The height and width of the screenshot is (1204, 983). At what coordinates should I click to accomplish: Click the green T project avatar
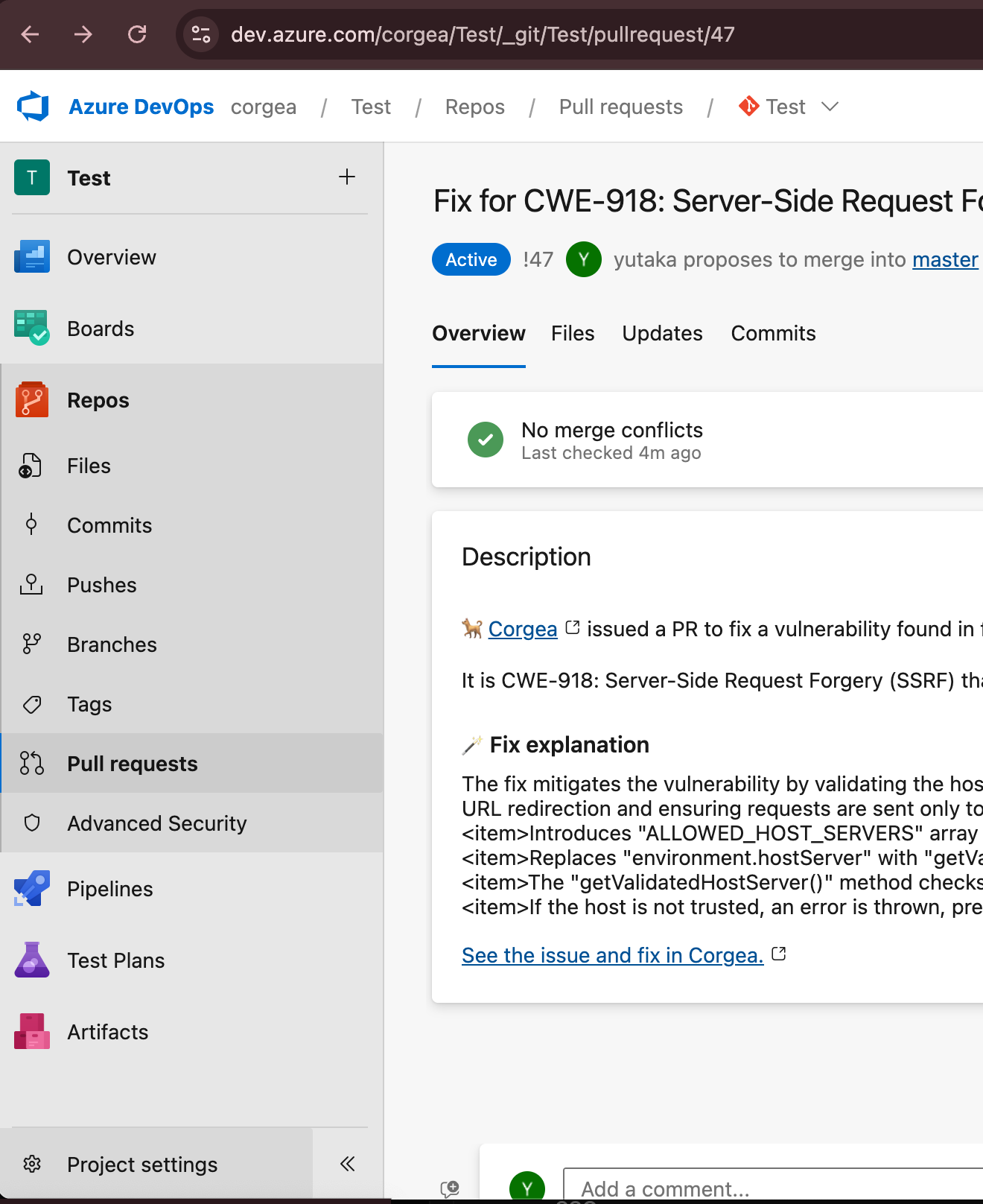[32, 177]
